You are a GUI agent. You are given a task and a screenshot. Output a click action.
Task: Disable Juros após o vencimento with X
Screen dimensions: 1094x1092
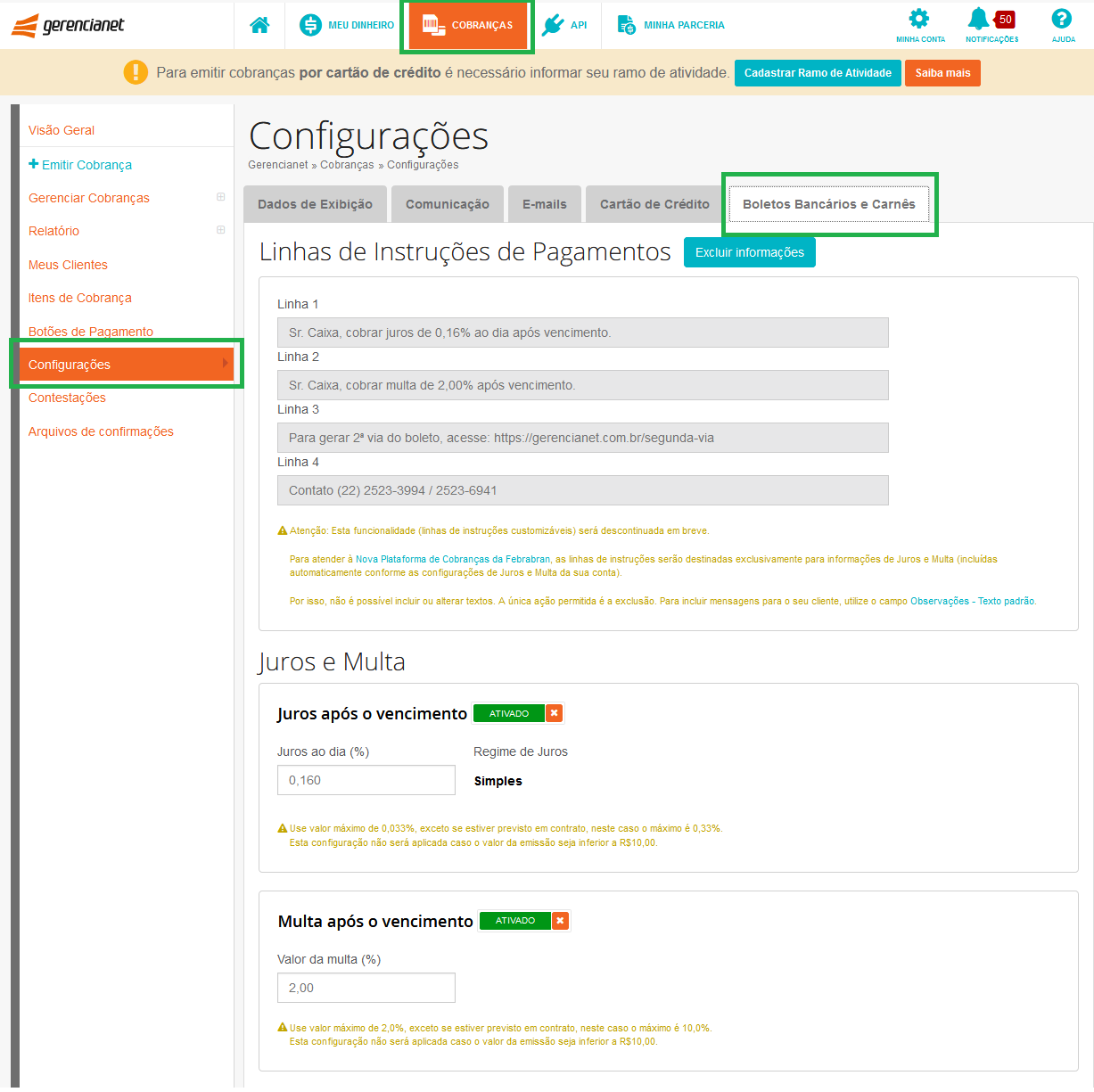[555, 713]
